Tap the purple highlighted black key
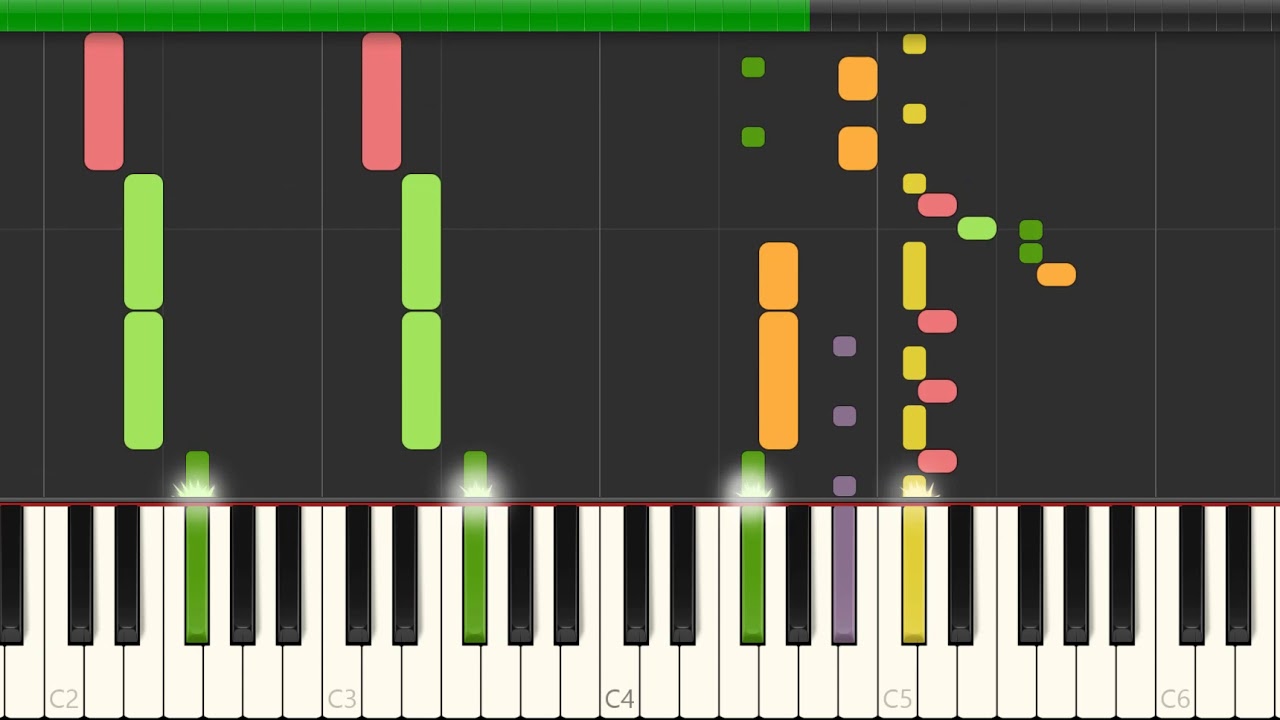 [x=844, y=573]
